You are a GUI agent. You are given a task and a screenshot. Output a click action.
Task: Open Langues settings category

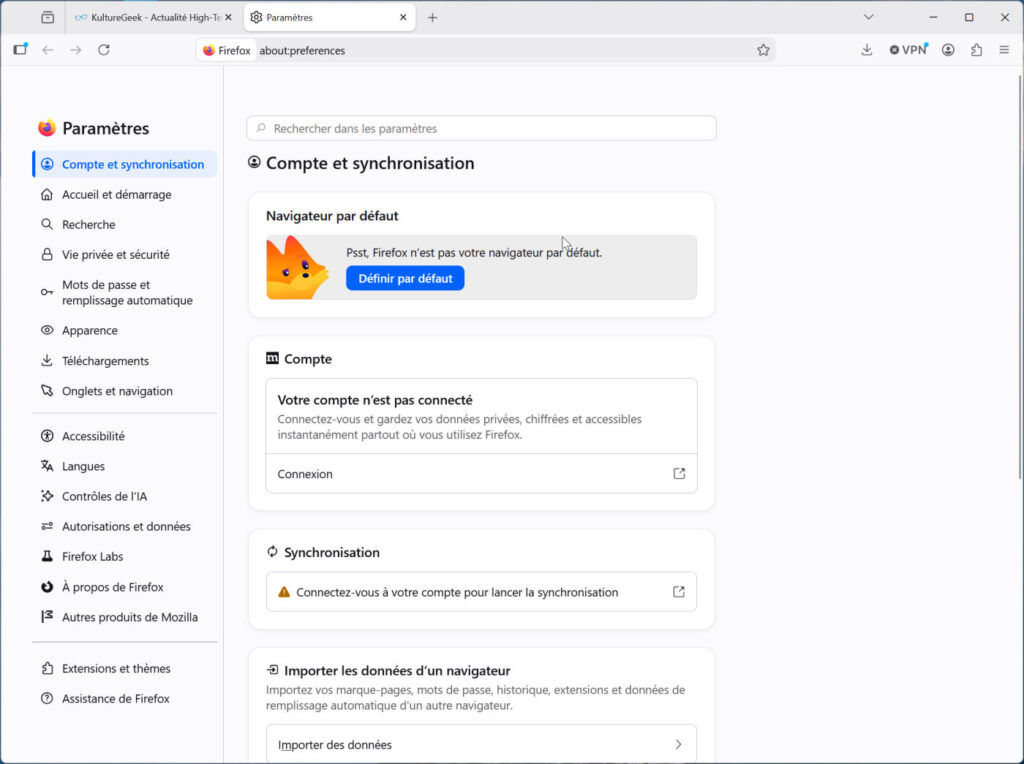click(125, 466)
